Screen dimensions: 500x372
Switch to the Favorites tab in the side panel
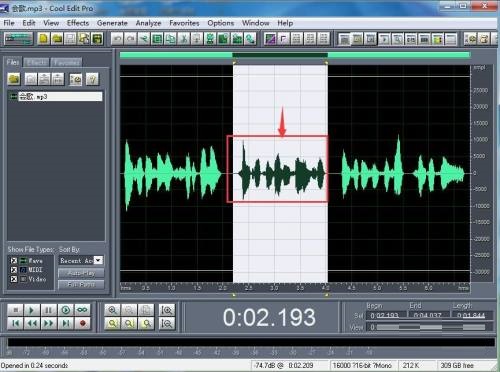pos(66,62)
